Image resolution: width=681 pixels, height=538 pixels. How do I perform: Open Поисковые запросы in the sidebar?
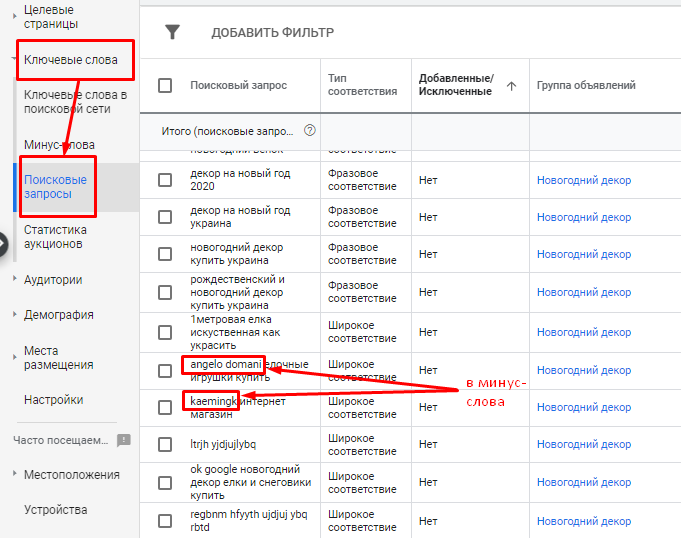pos(55,187)
